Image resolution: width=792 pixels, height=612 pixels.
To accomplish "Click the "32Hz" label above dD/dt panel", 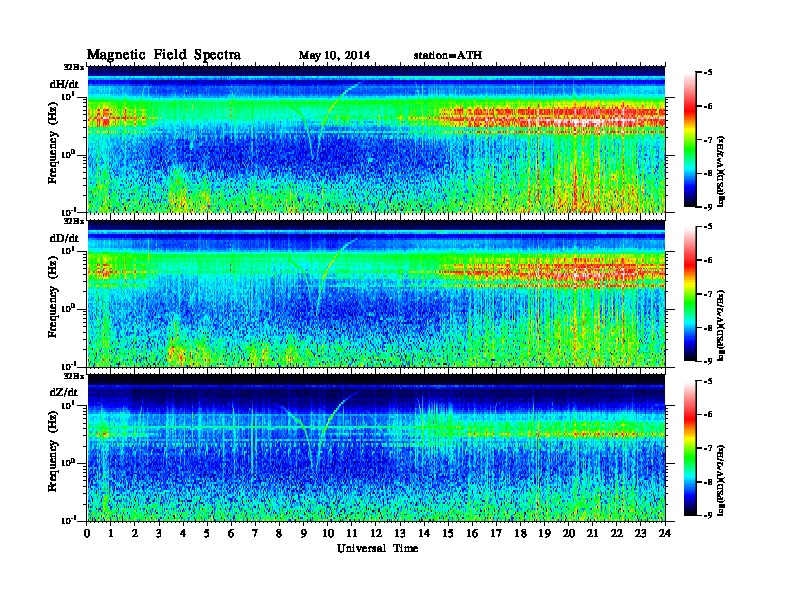I will 74,221.
